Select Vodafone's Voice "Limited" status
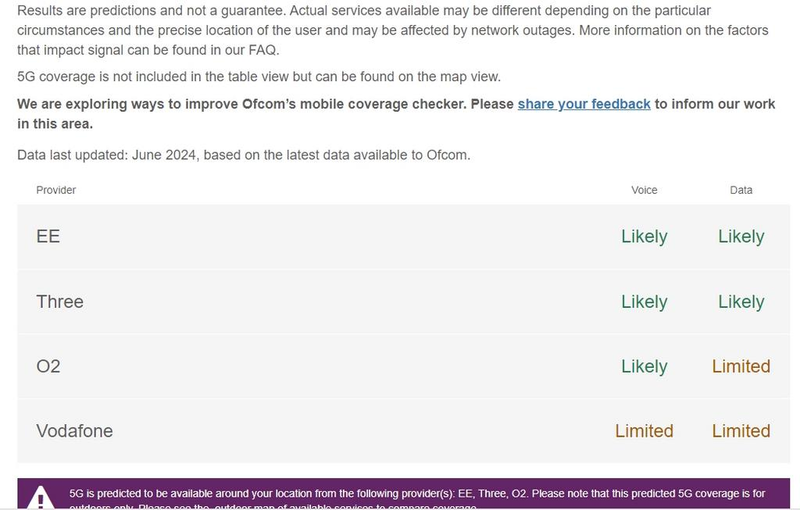800x510 pixels. [x=644, y=431]
